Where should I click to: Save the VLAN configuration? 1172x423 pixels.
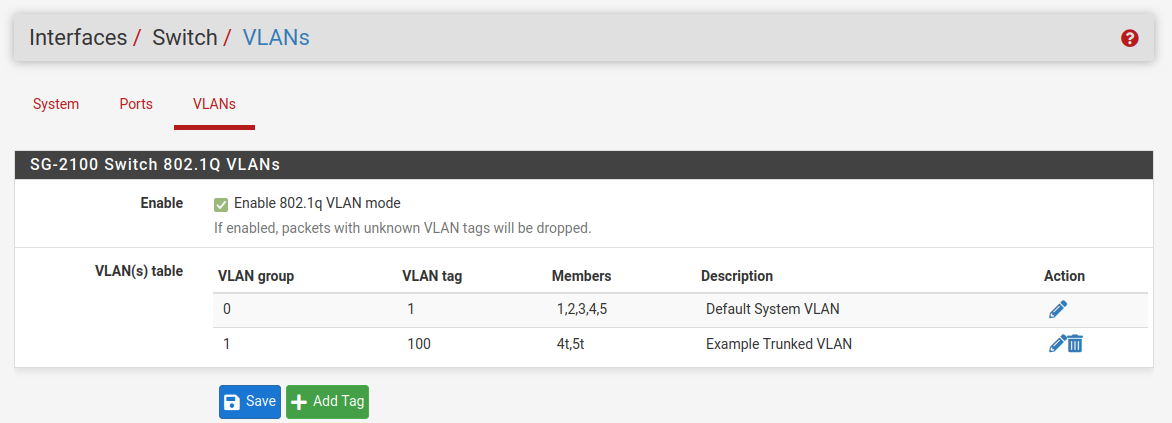click(x=250, y=402)
